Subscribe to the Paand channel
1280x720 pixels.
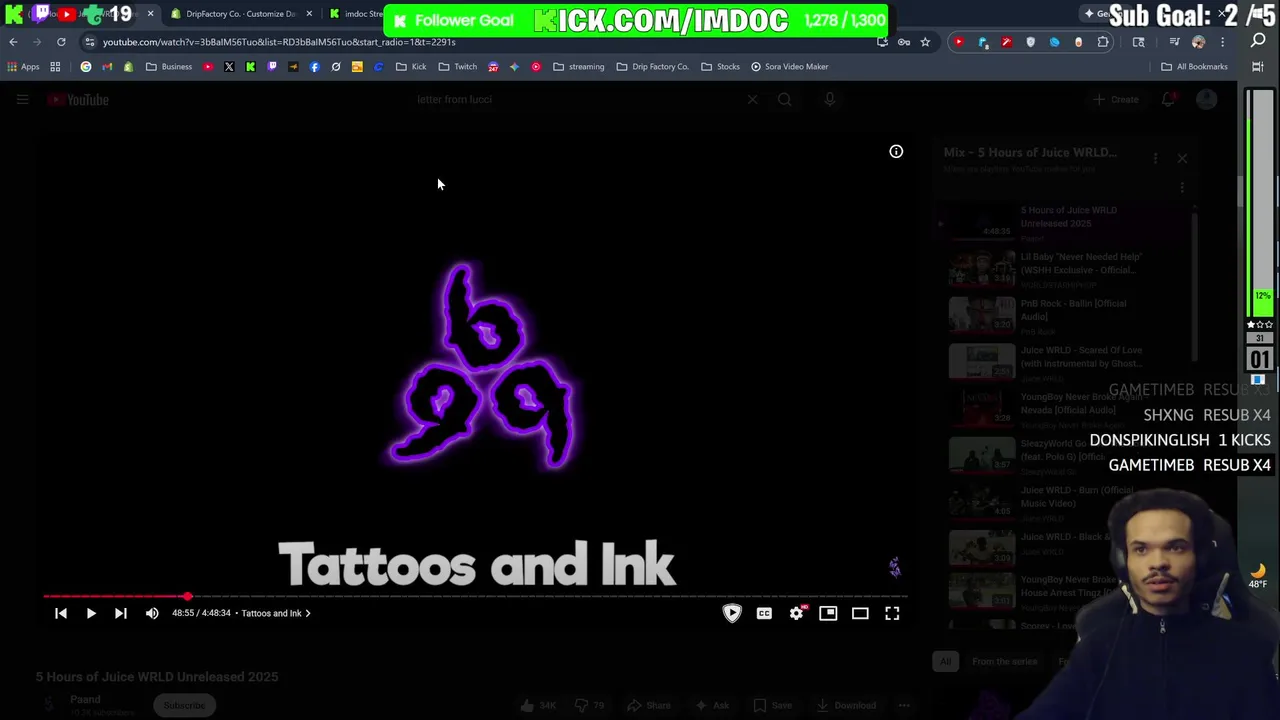coord(184,705)
